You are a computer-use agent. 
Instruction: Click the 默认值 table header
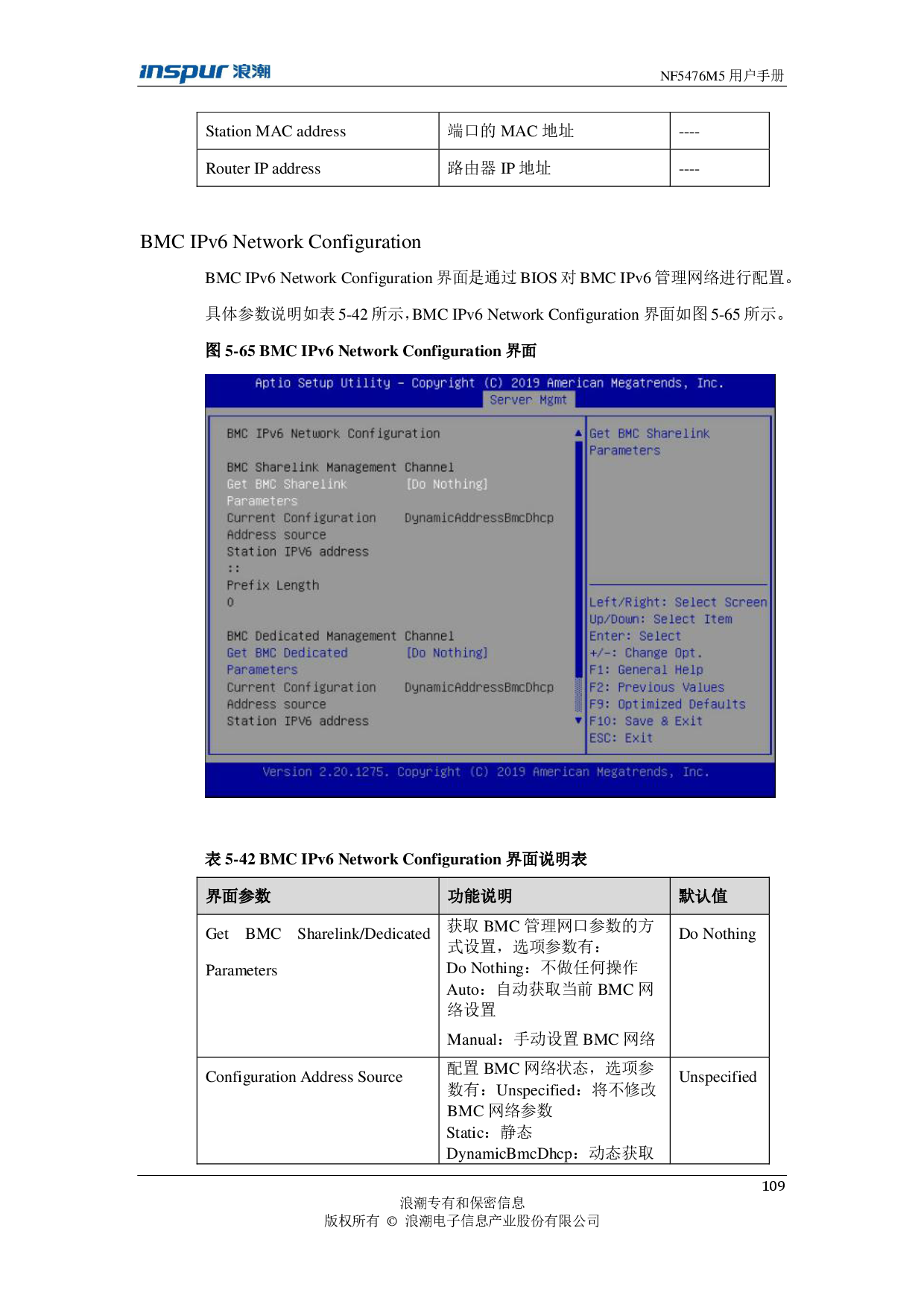(703, 896)
